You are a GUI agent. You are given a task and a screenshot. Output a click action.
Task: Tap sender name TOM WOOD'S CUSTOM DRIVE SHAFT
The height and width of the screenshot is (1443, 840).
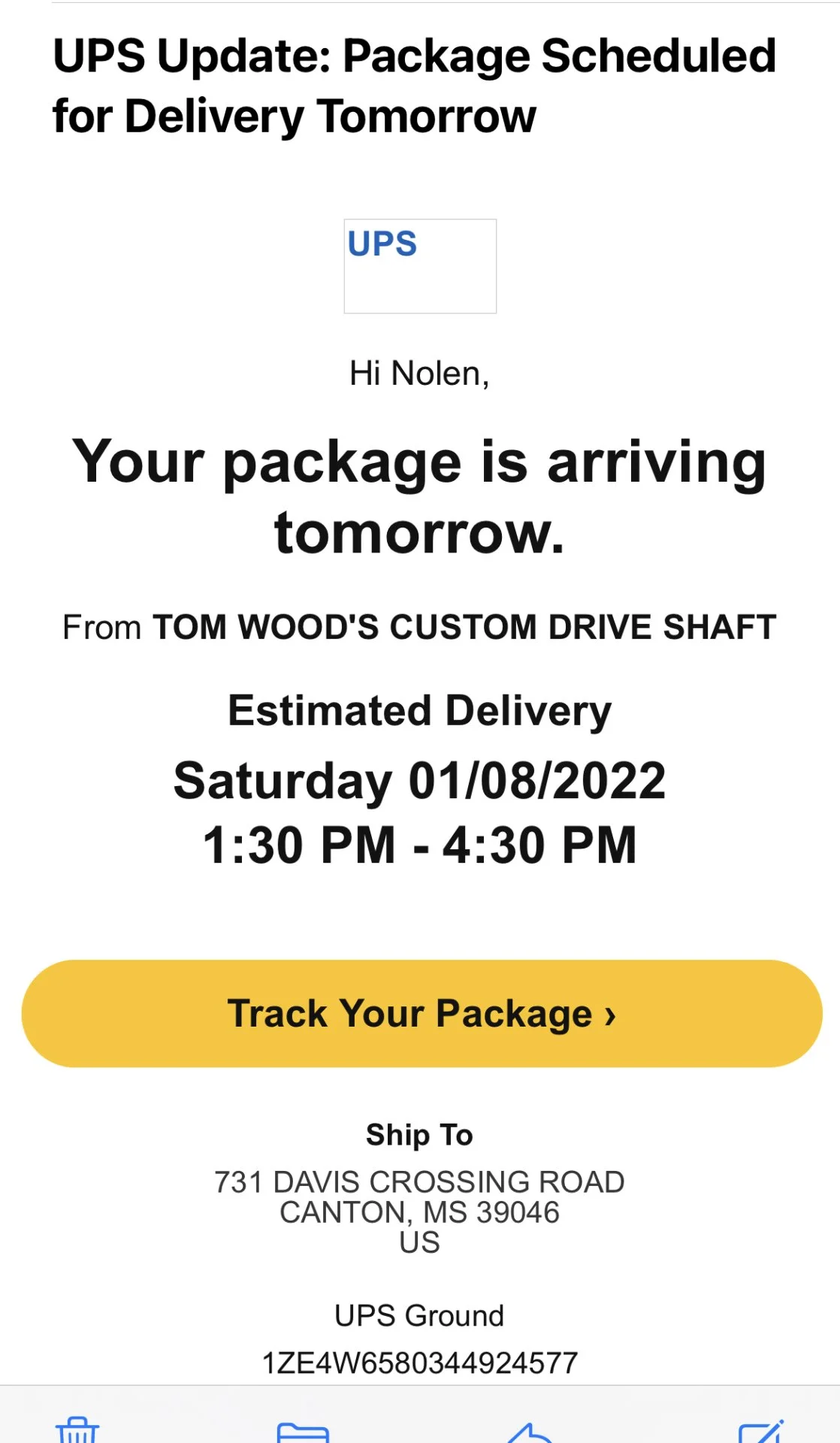click(x=464, y=627)
